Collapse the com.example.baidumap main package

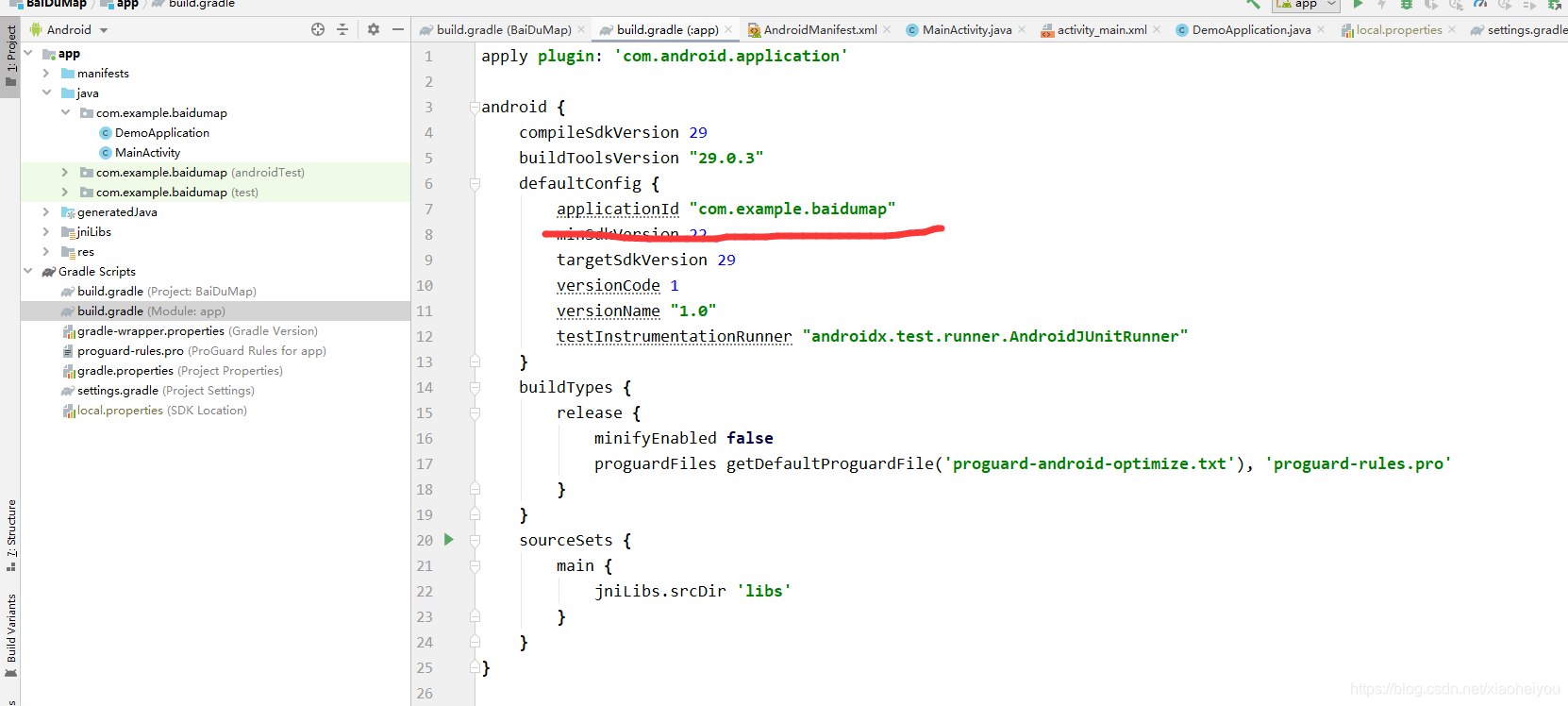(65, 113)
